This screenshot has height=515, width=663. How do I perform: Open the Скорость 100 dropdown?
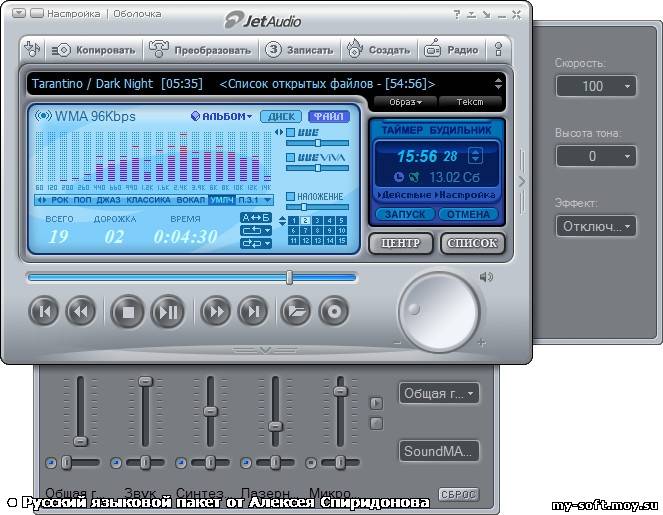(596, 86)
